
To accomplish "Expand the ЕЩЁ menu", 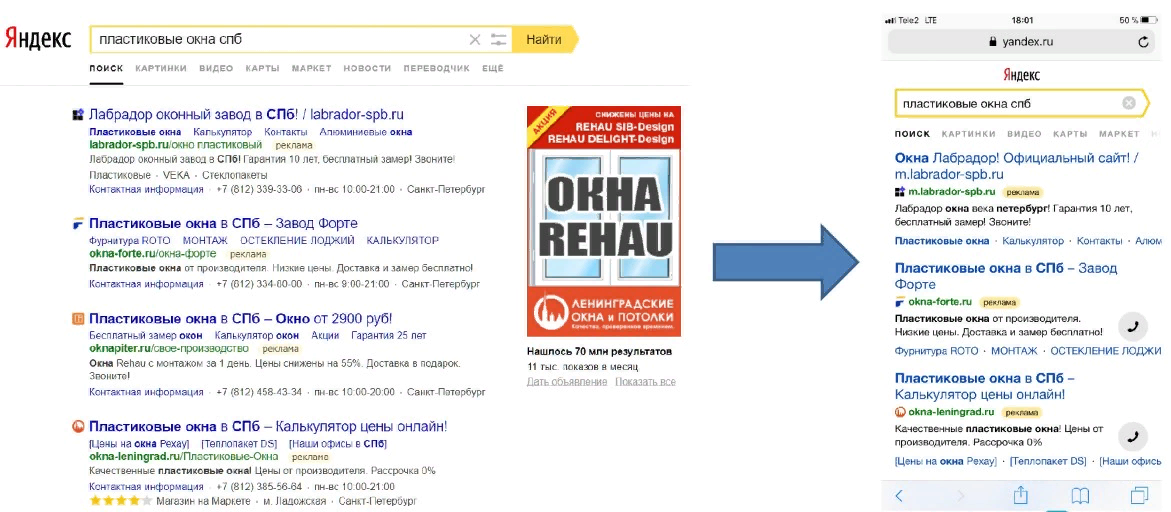I will click(x=492, y=68).
